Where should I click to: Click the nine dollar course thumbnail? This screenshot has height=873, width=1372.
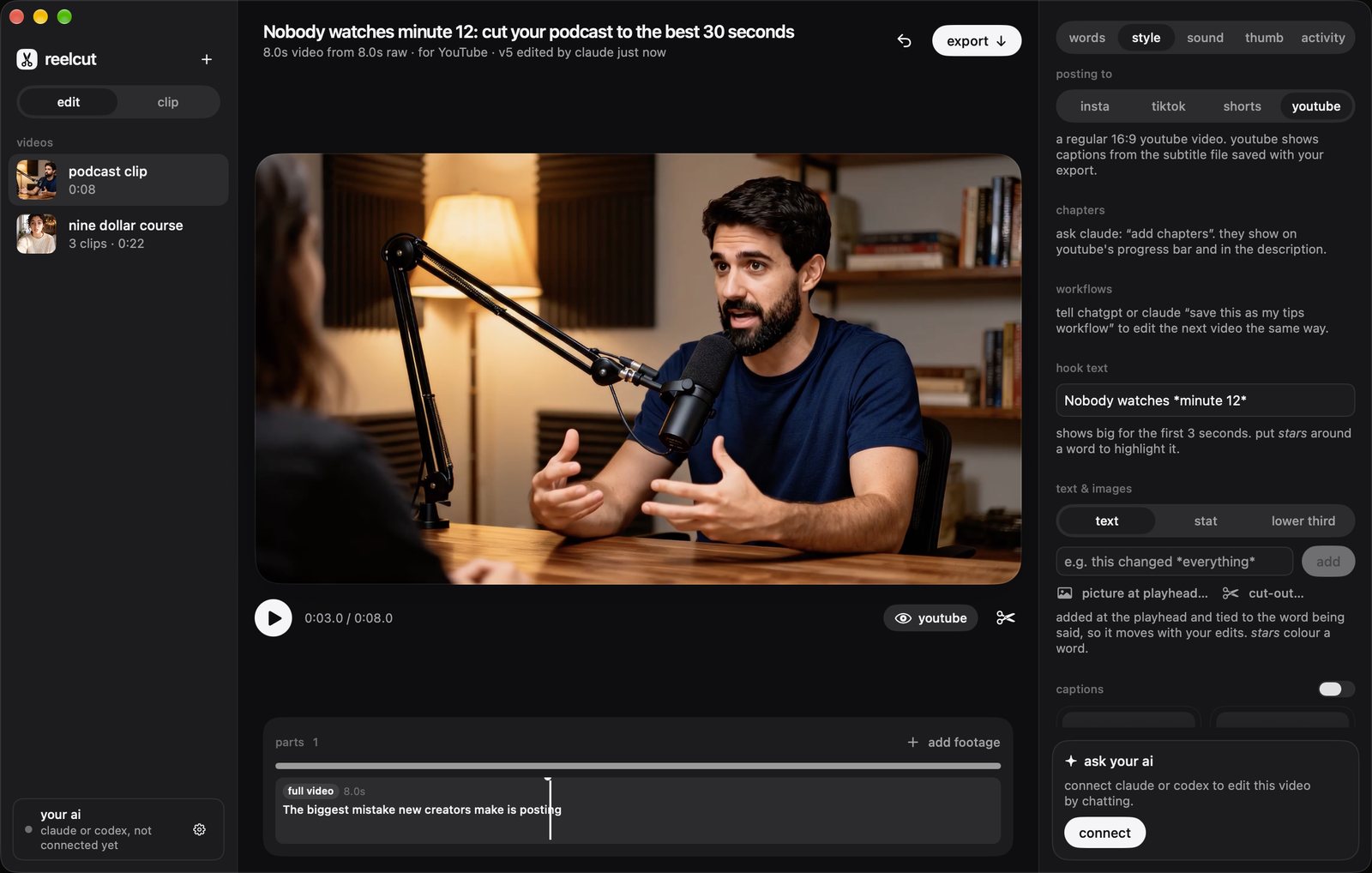[37, 234]
